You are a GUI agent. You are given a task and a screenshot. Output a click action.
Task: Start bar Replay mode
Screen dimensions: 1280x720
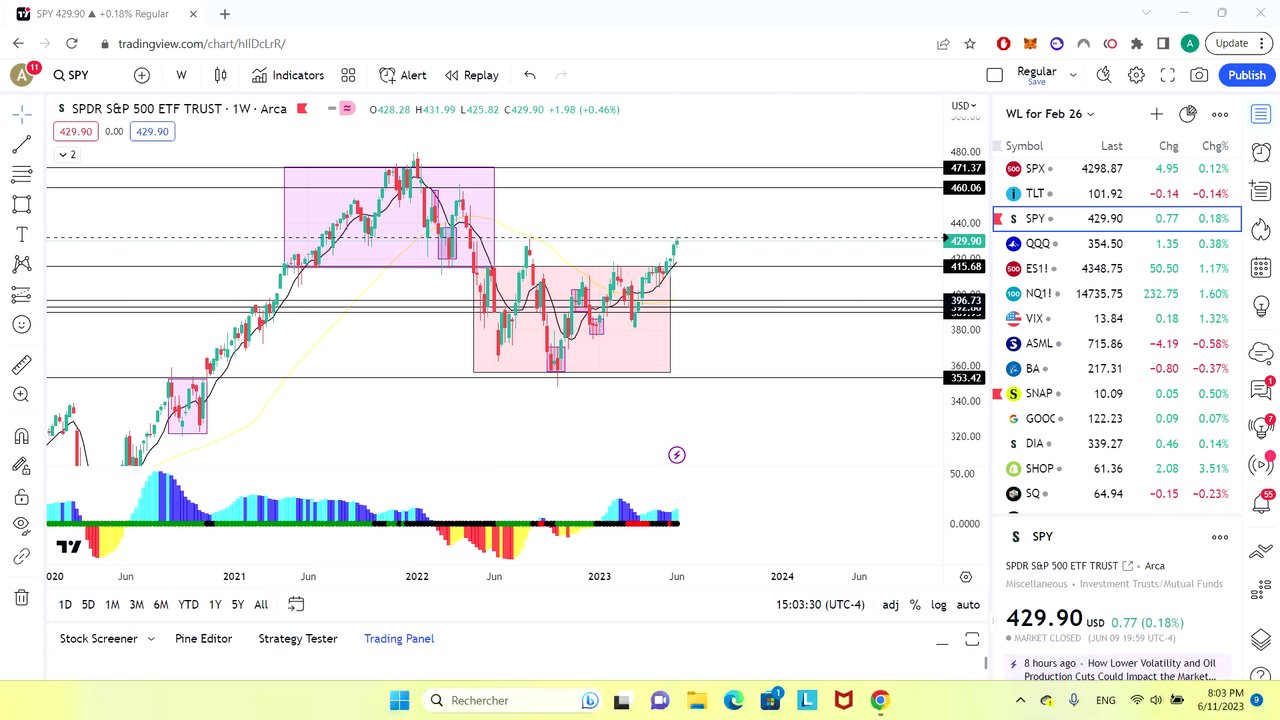(x=472, y=75)
